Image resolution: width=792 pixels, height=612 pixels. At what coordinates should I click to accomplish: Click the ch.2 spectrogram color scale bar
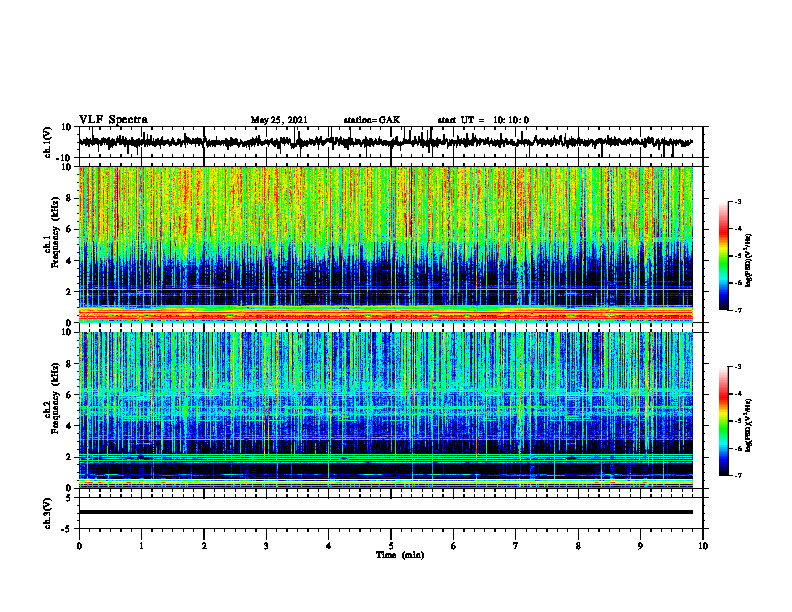pyautogui.click(x=724, y=421)
